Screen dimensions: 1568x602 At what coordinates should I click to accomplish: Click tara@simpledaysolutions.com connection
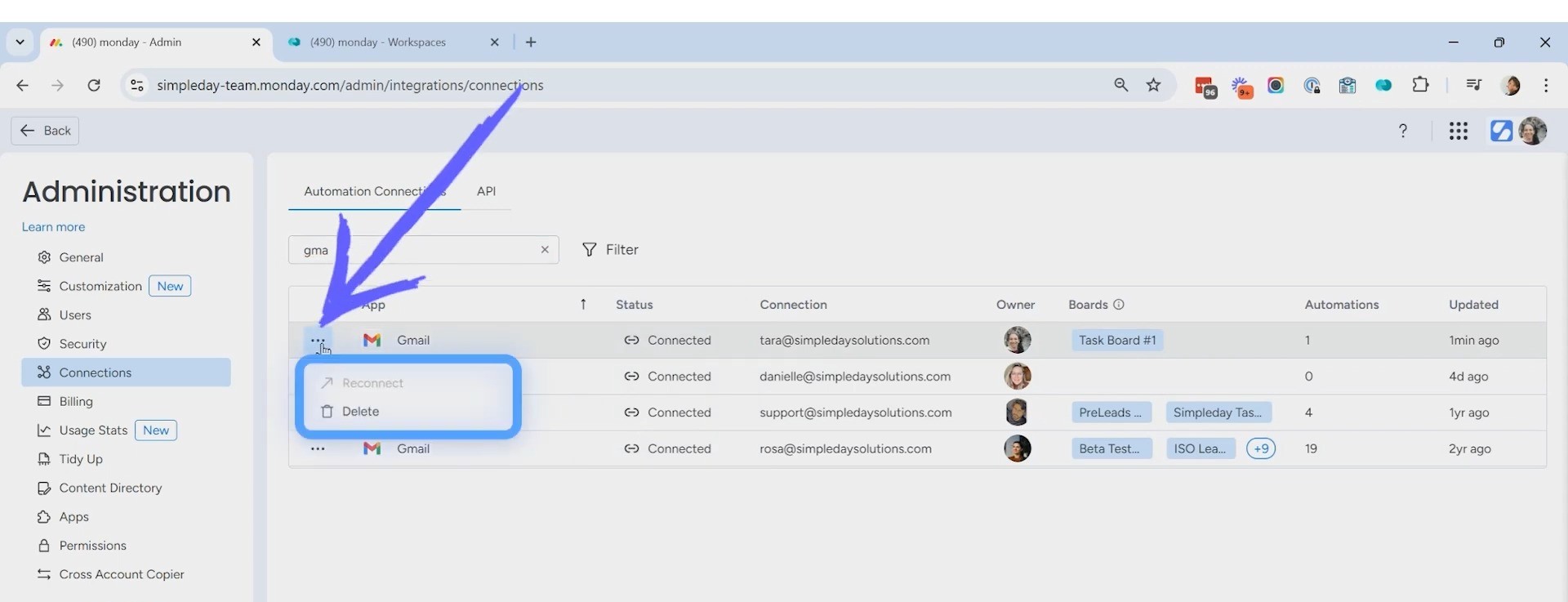point(844,341)
